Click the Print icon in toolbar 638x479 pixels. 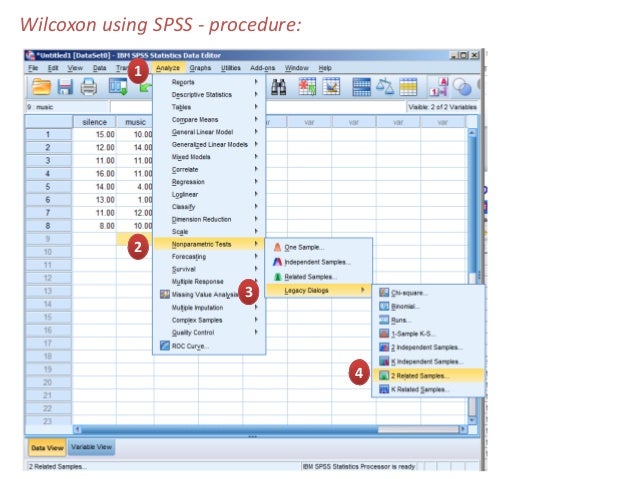(x=89, y=87)
